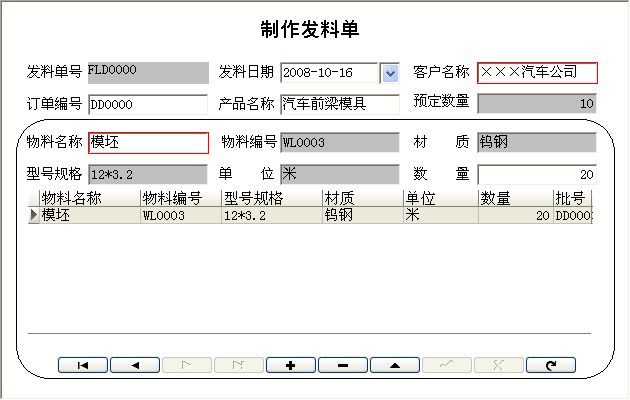Select the quantity 20 grid cell
The height and width of the screenshot is (400, 630).
coord(516,215)
